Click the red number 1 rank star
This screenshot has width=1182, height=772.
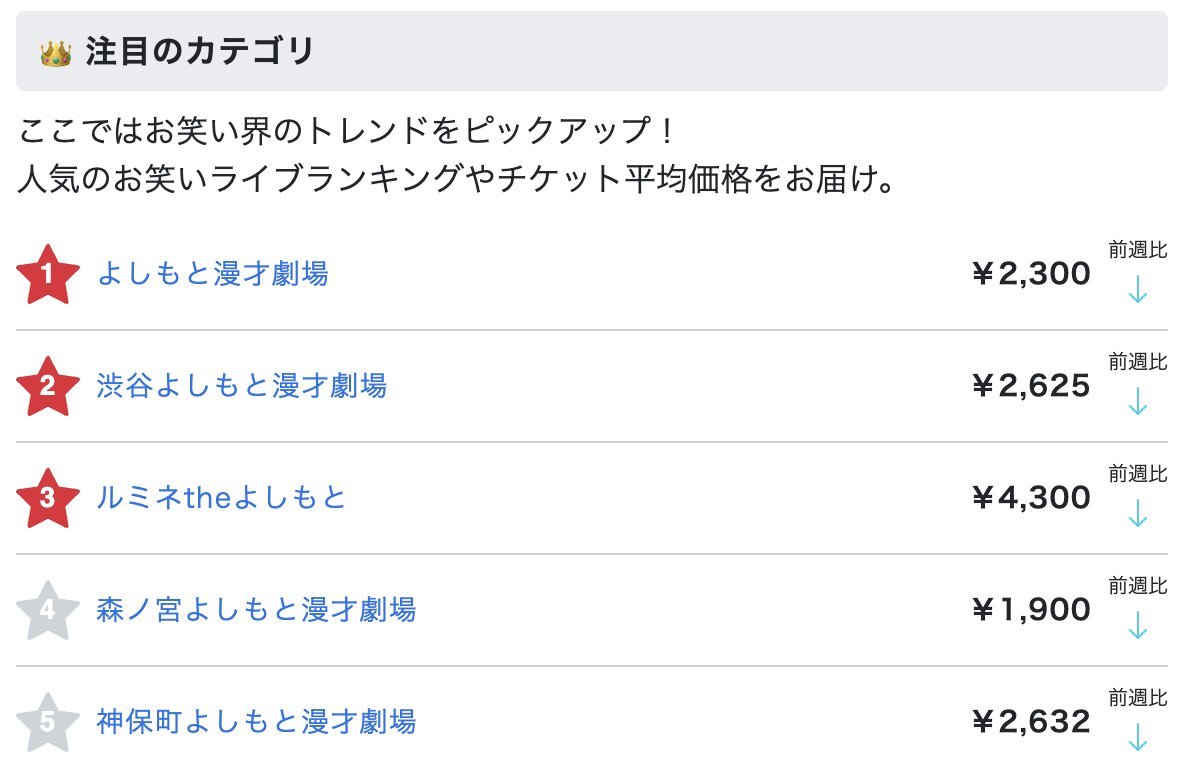(48, 274)
